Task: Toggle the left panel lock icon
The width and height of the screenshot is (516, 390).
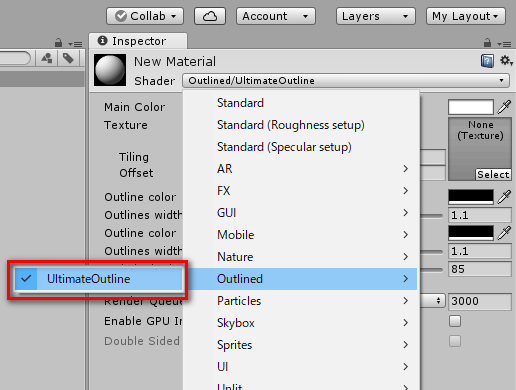Action: click(58, 43)
